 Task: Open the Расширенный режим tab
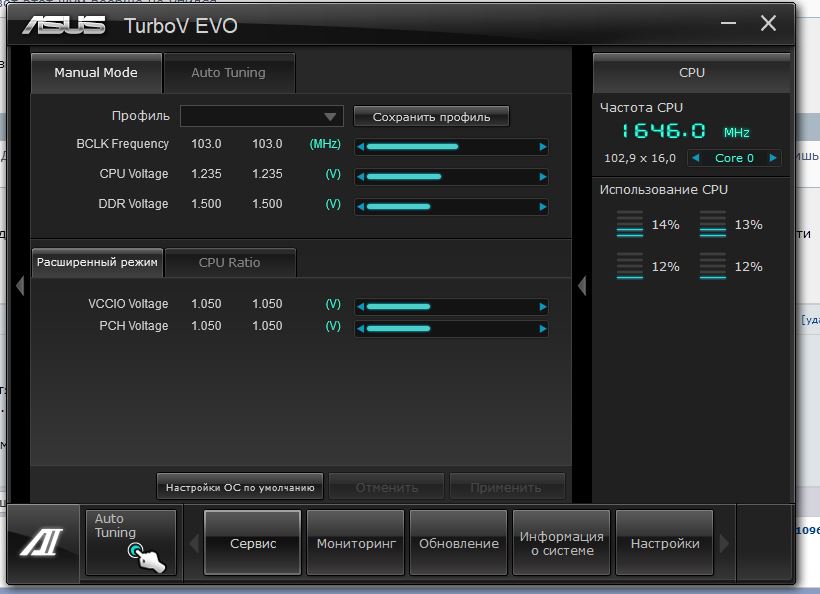click(97, 262)
